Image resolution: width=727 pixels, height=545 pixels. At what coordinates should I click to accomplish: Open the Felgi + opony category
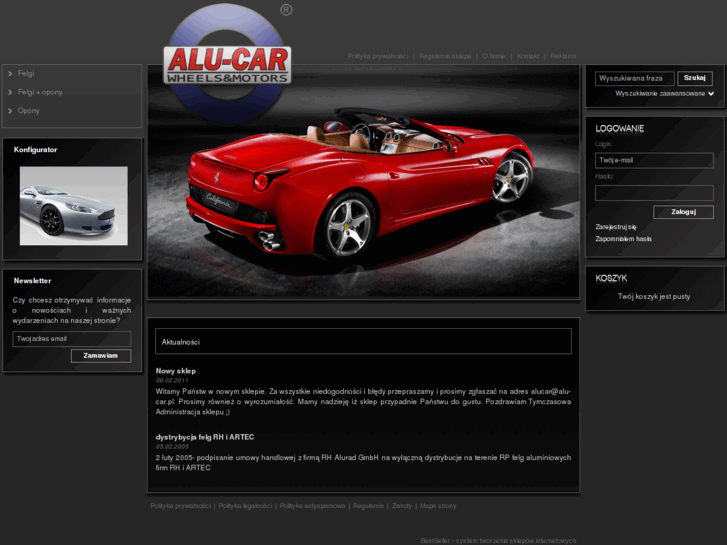[40, 92]
